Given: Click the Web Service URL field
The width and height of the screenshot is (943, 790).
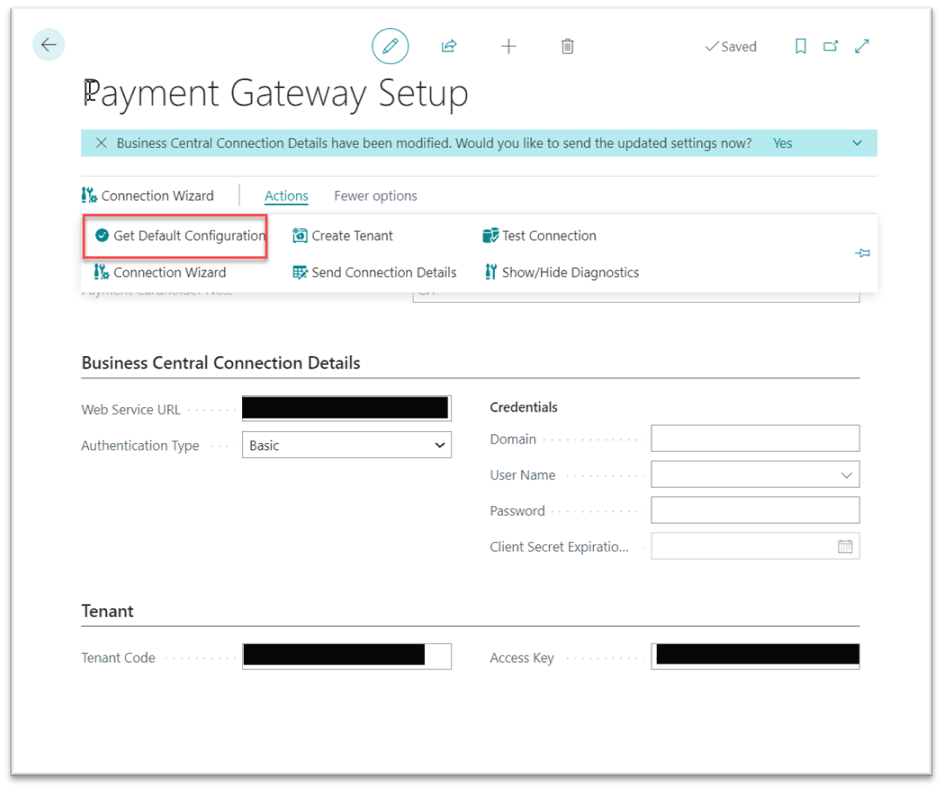Looking at the screenshot, I should pyautogui.click(x=346, y=408).
